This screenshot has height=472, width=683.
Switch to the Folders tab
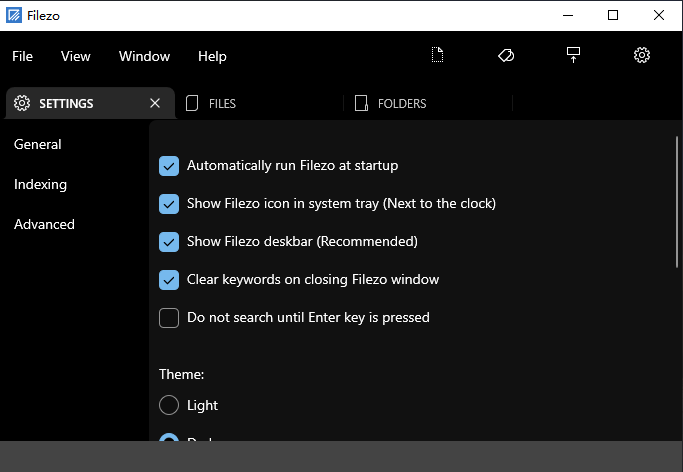click(x=402, y=103)
